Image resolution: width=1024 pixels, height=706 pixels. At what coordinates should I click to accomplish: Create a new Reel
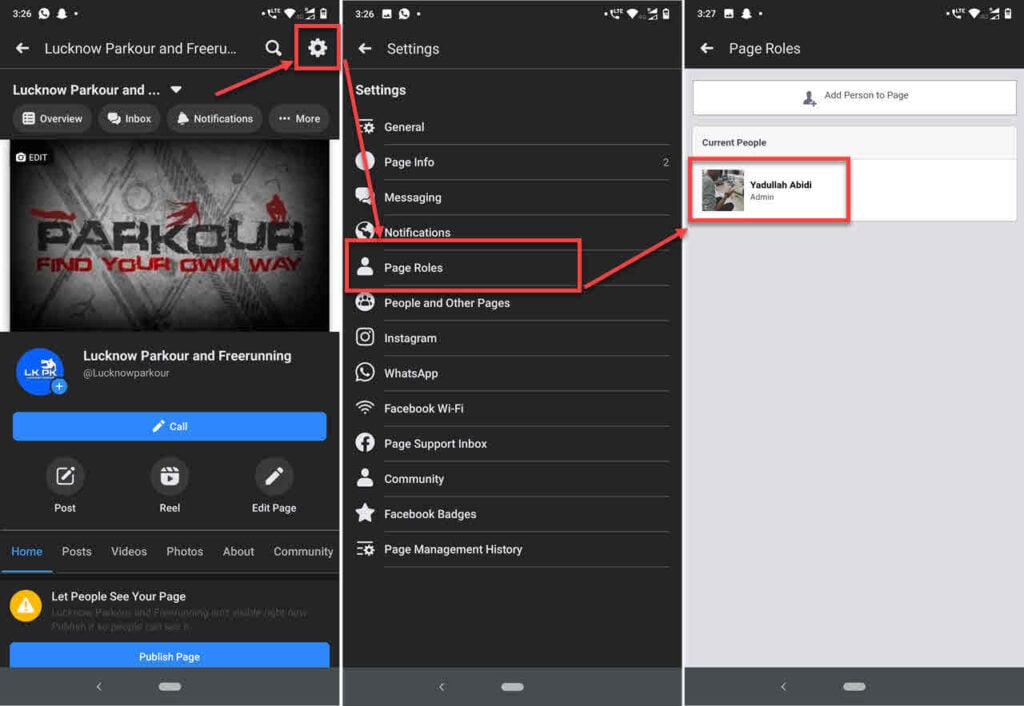[170, 485]
